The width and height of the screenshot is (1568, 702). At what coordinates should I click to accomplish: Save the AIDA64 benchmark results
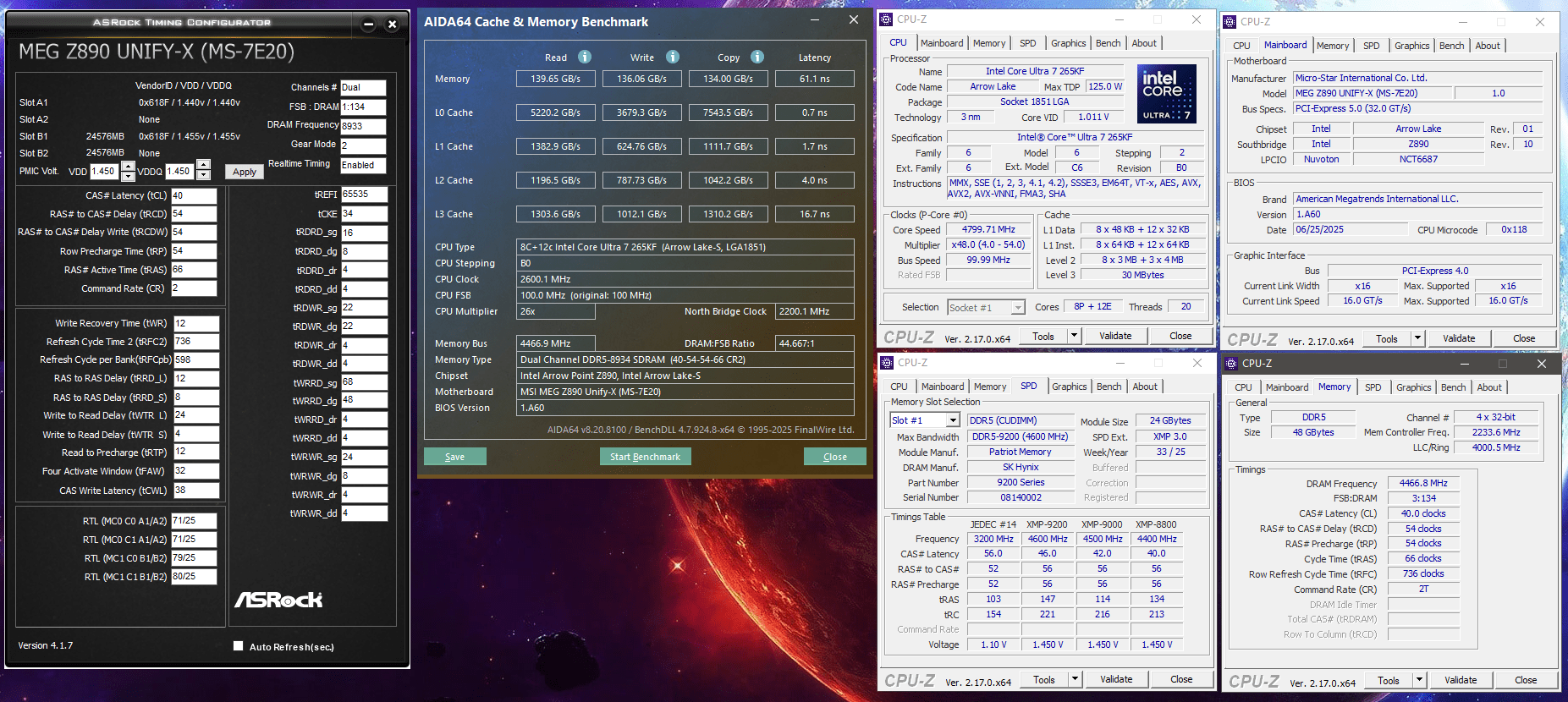[x=455, y=457]
